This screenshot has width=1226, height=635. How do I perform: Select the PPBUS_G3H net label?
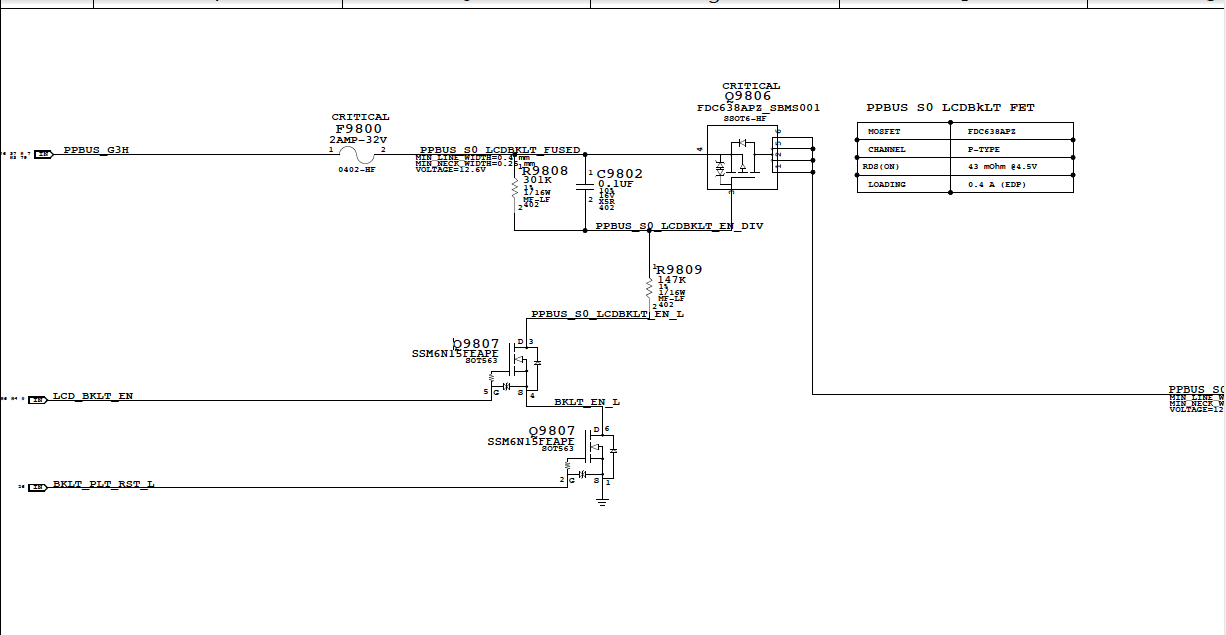pyautogui.click(x=96, y=150)
